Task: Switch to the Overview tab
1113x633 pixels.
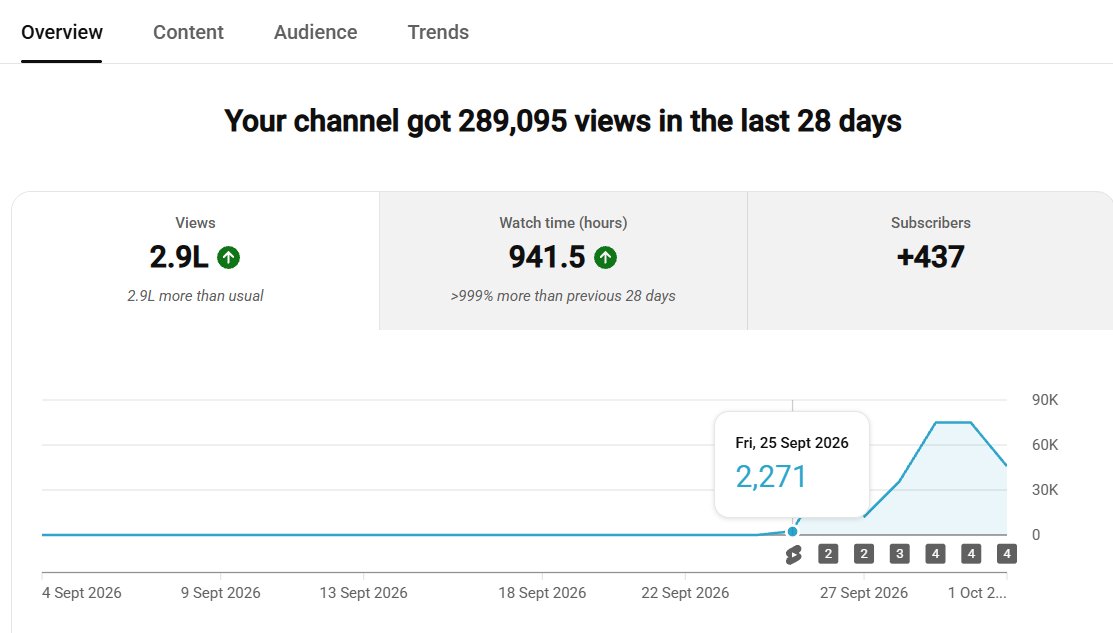Action: 62,32
